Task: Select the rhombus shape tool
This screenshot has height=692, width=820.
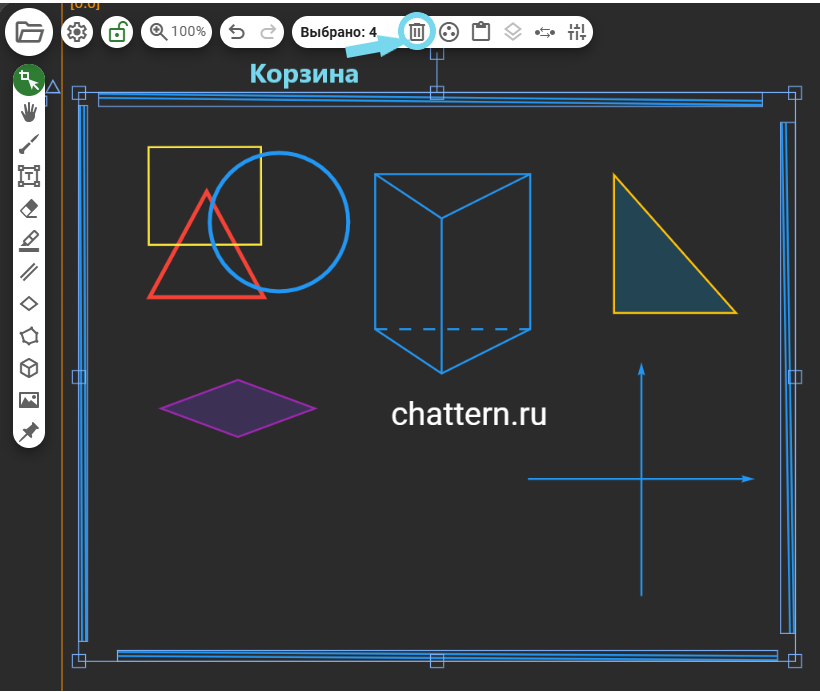Action: point(29,303)
